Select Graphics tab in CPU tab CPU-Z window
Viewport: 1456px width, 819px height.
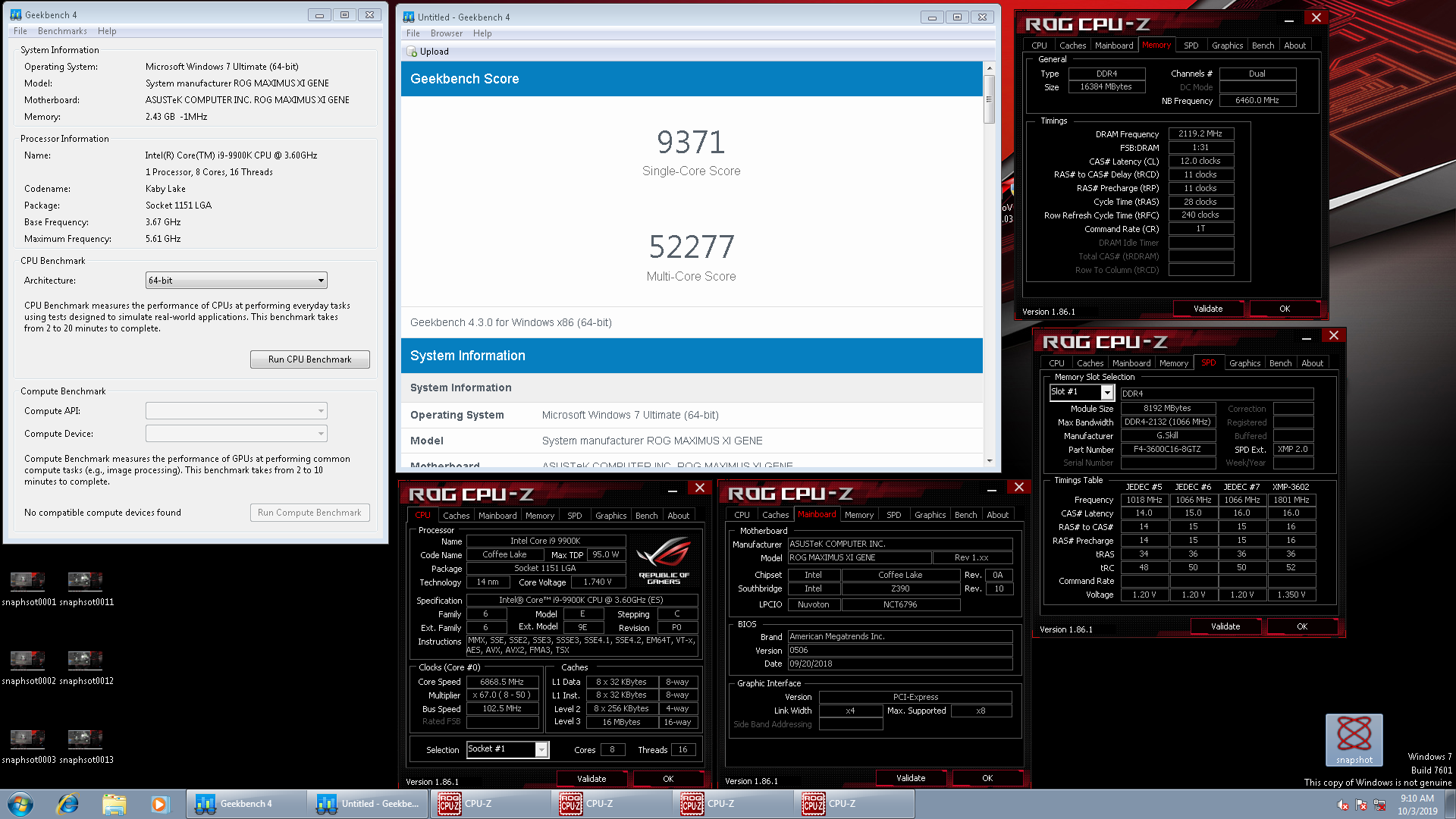click(610, 516)
